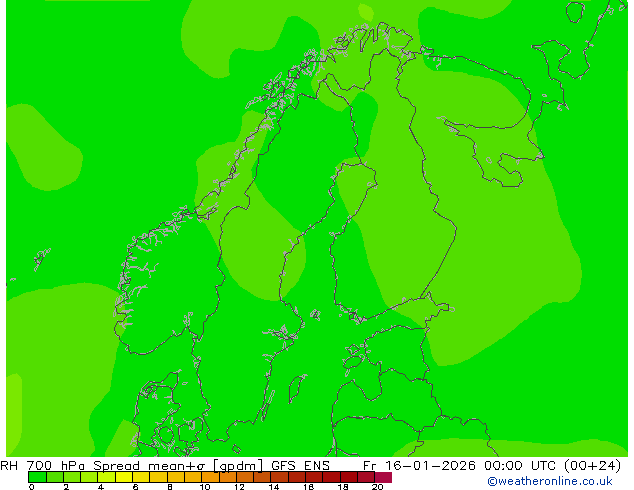634x490 pixels.
Task: Pick the orange legend swatch between 10 and 11
Action: [210, 477]
